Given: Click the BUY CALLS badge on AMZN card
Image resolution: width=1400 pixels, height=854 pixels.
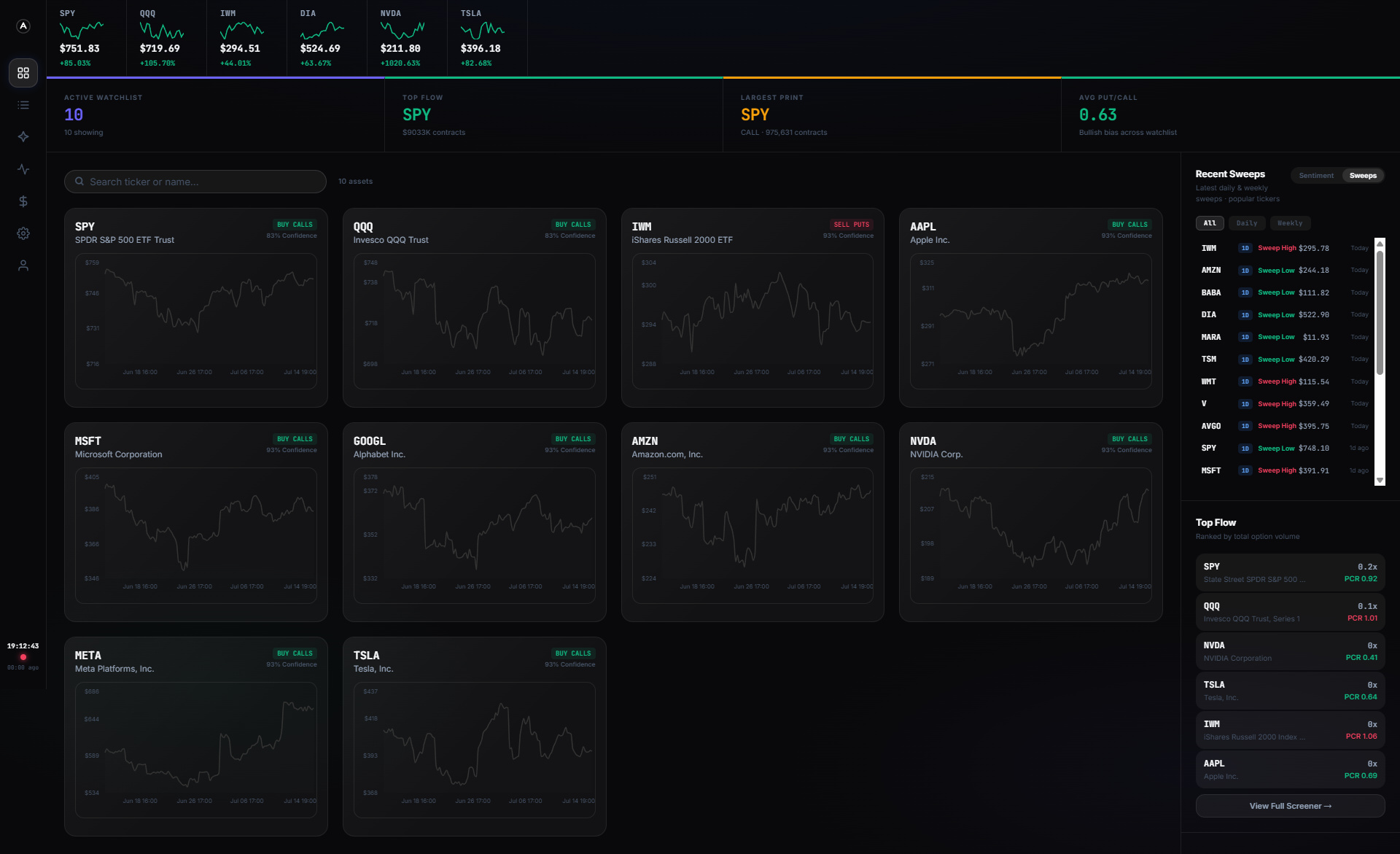Looking at the screenshot, I should tap(851, 439).
